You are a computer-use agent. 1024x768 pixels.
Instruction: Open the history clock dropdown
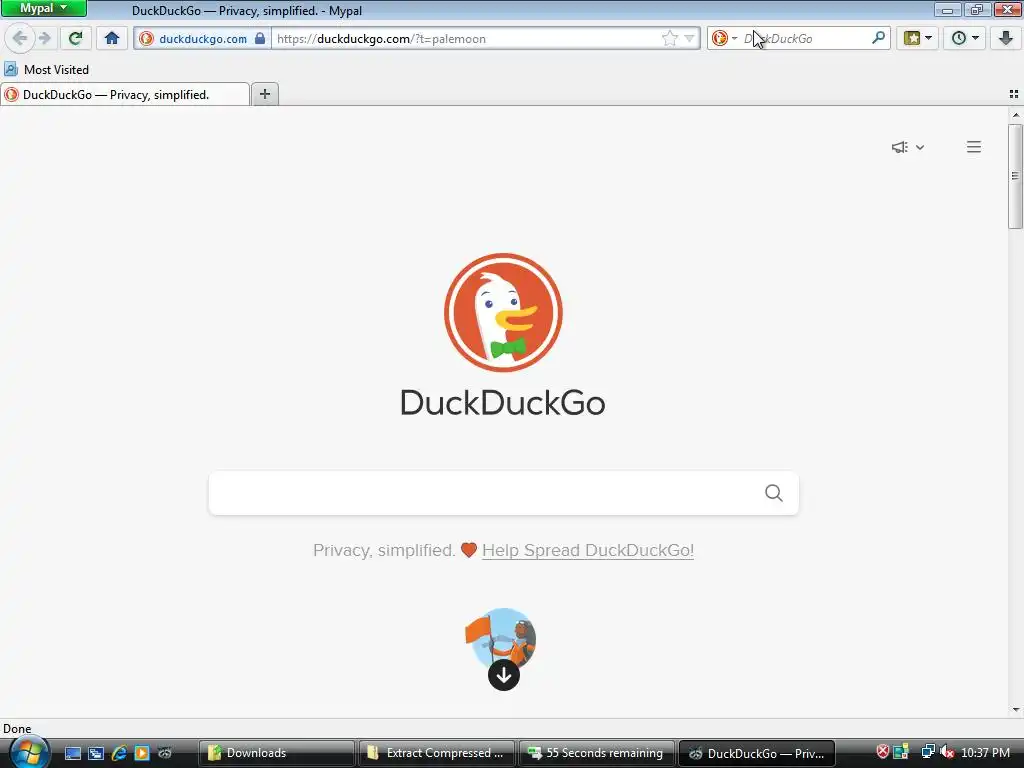coord(965,38)
